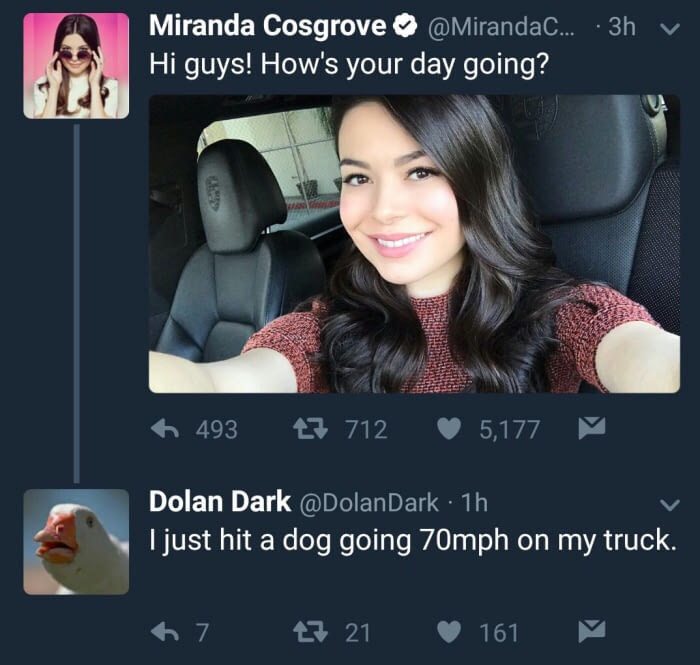
Task: Open the options chevron on the top tweet
Action: 670,29
